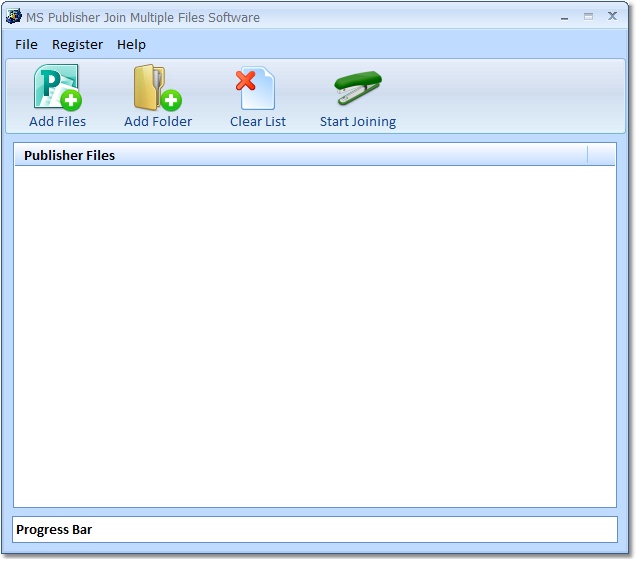Click the Progress Bar area

pos(315,529)
